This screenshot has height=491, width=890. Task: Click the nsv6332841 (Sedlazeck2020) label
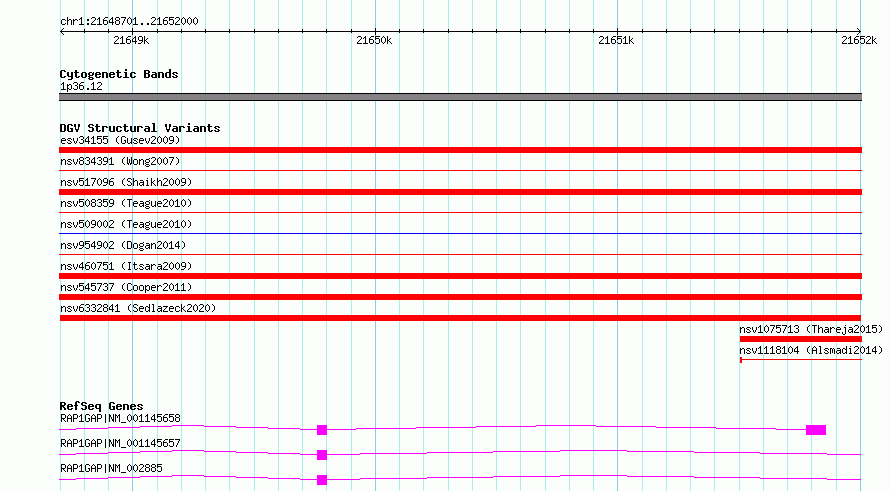tap(138, 308)
